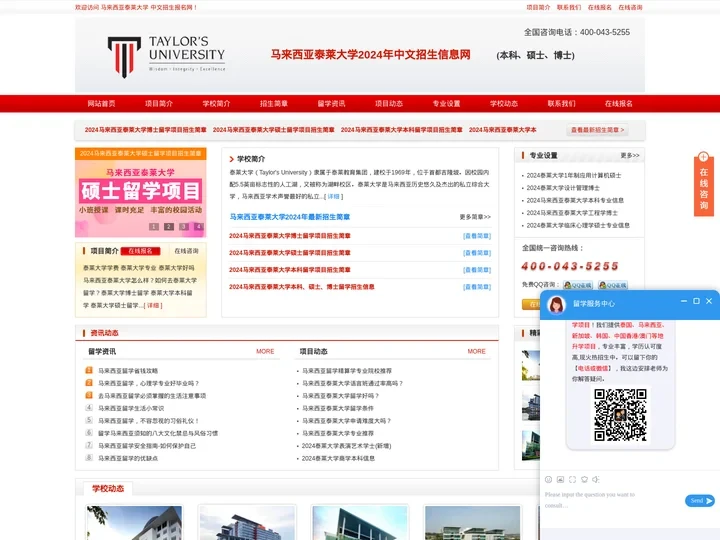Screen dimensions: 720x540
Task: Open 马来西亚泰莱大学2024年最新招生简章 heading link
Action: click(x=290, y=217)
